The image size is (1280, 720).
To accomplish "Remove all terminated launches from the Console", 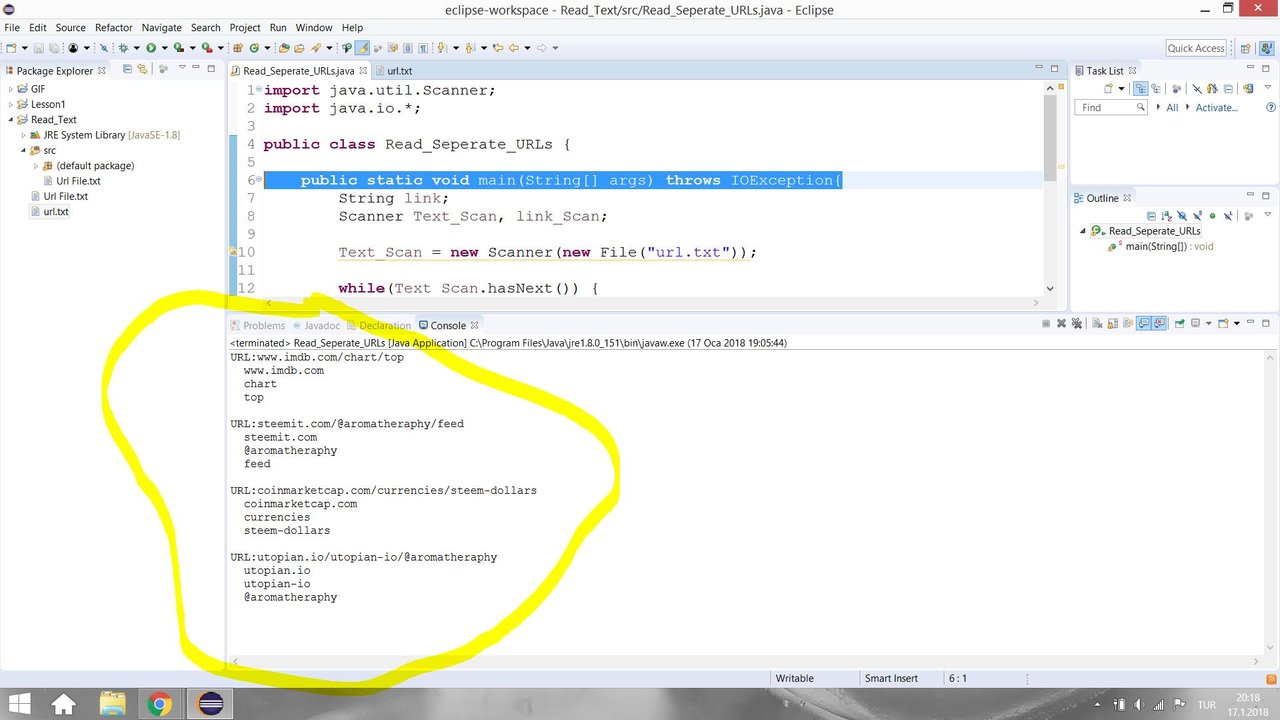I will (x=1078, y=323).
